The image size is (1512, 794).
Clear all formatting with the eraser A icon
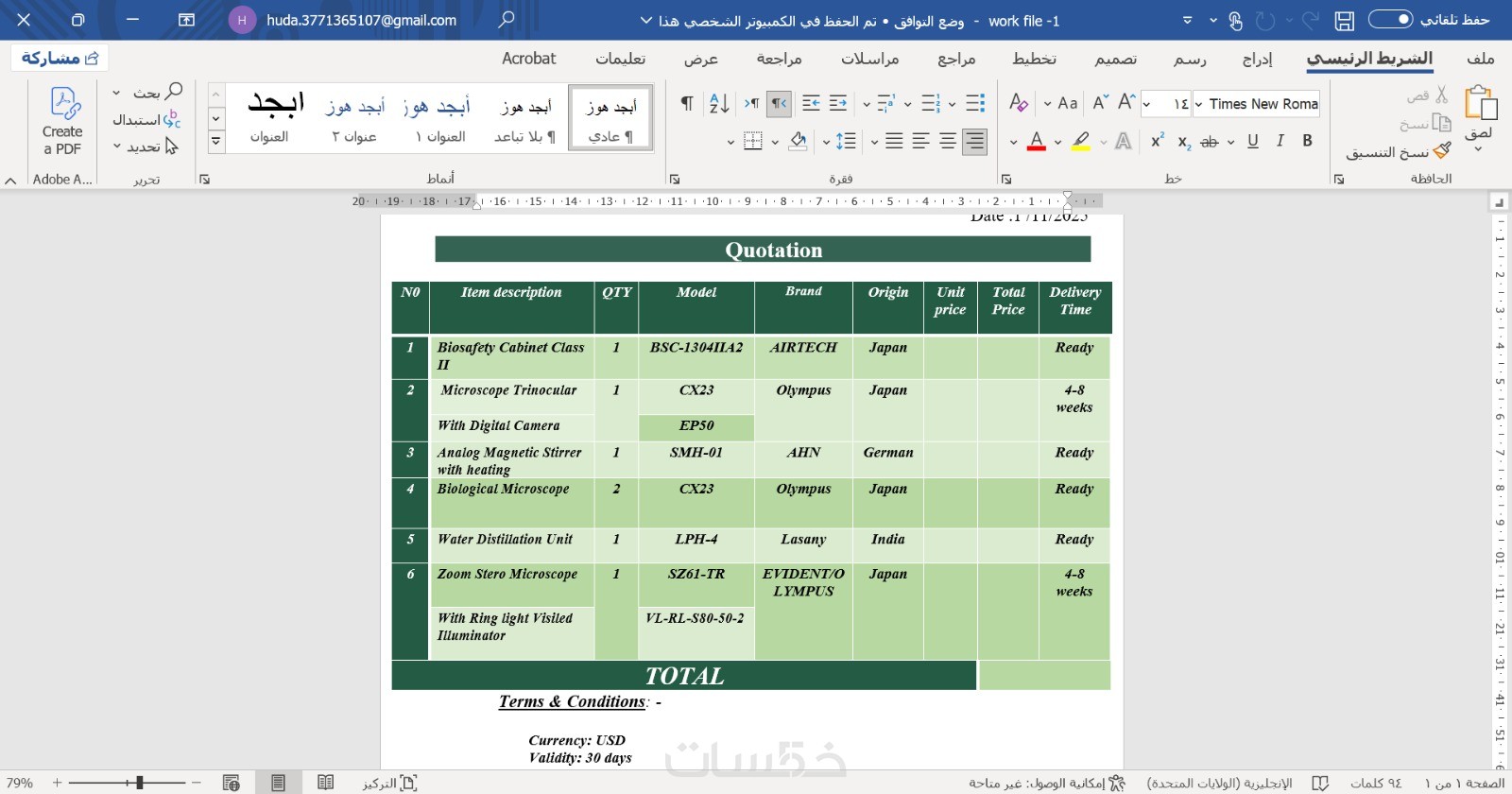pos(1018,102)
